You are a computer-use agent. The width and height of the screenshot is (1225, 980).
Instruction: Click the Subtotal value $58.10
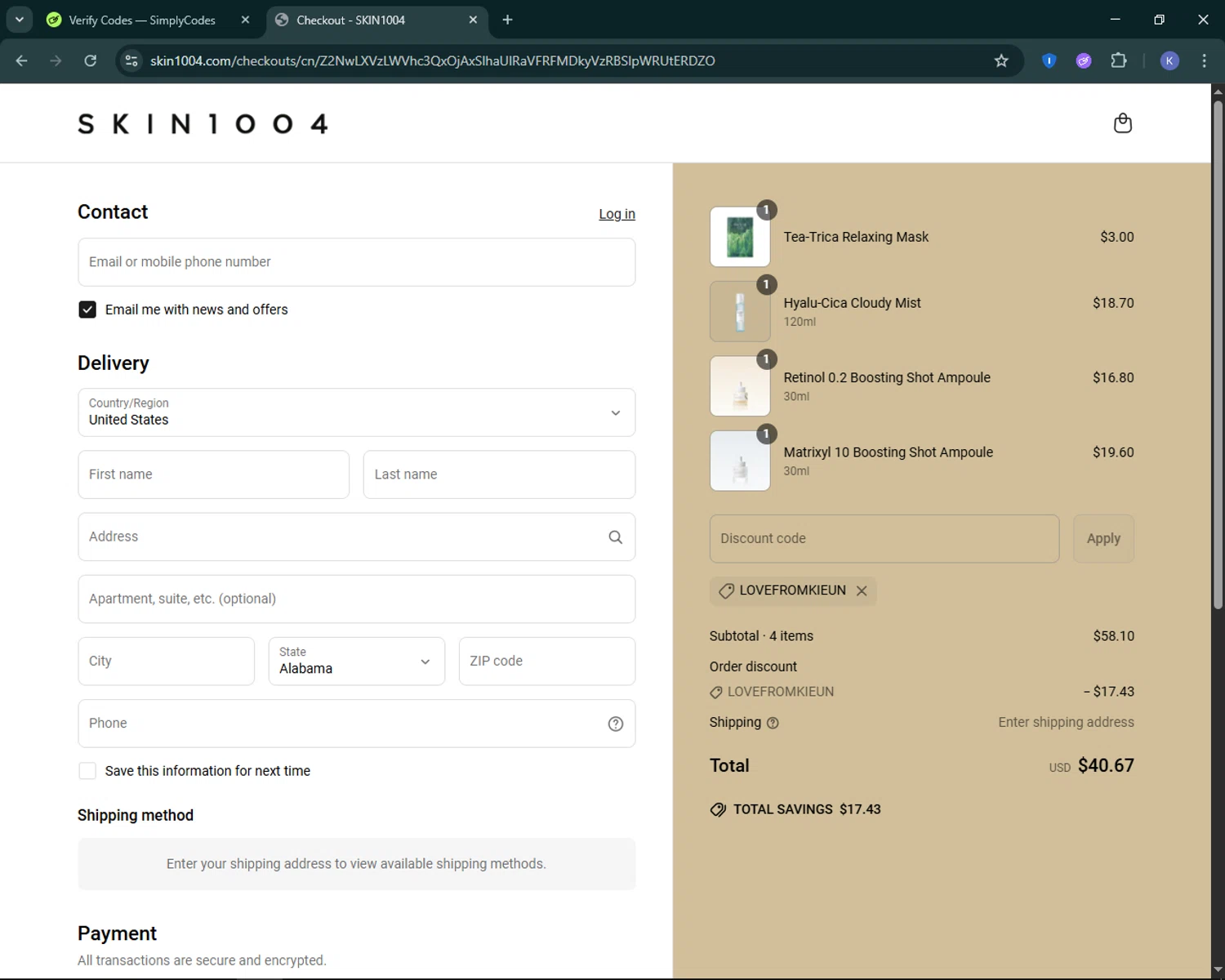(x=1114, y=636)
